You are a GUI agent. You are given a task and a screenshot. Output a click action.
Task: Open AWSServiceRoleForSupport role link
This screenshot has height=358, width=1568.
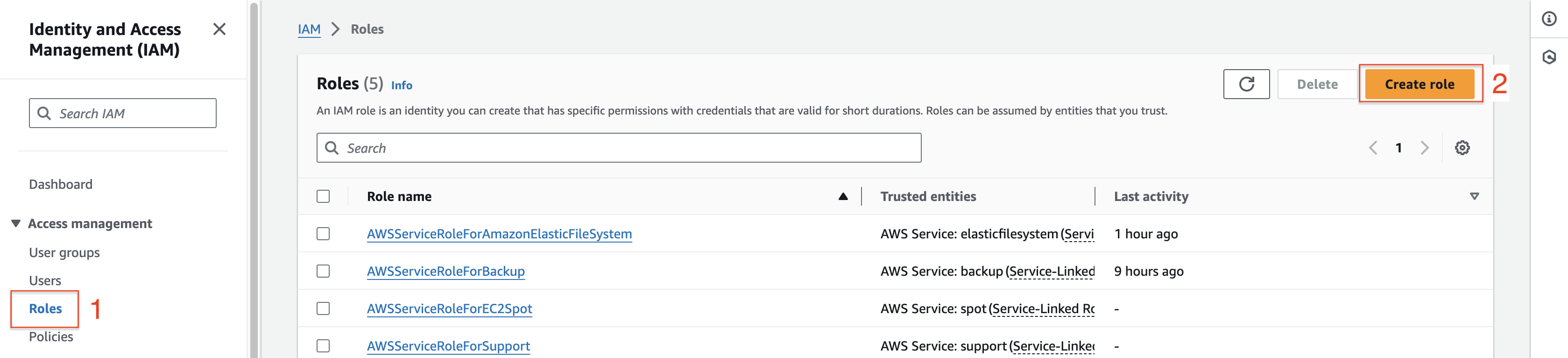[x=449, y=346]
